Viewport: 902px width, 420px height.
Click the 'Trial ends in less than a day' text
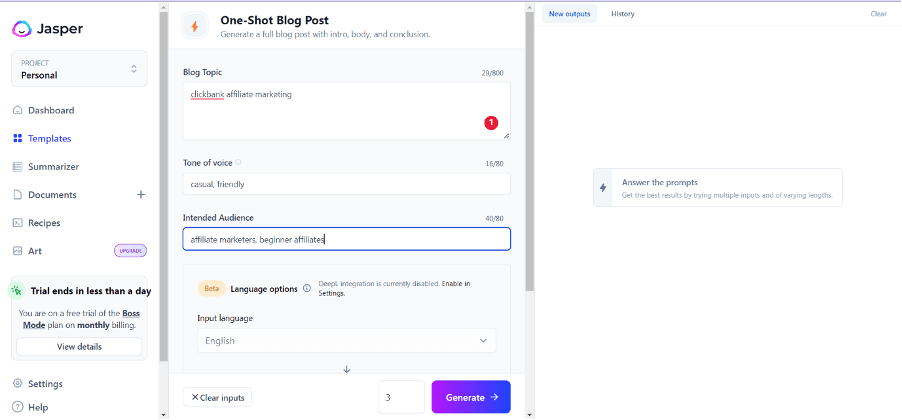91,291
